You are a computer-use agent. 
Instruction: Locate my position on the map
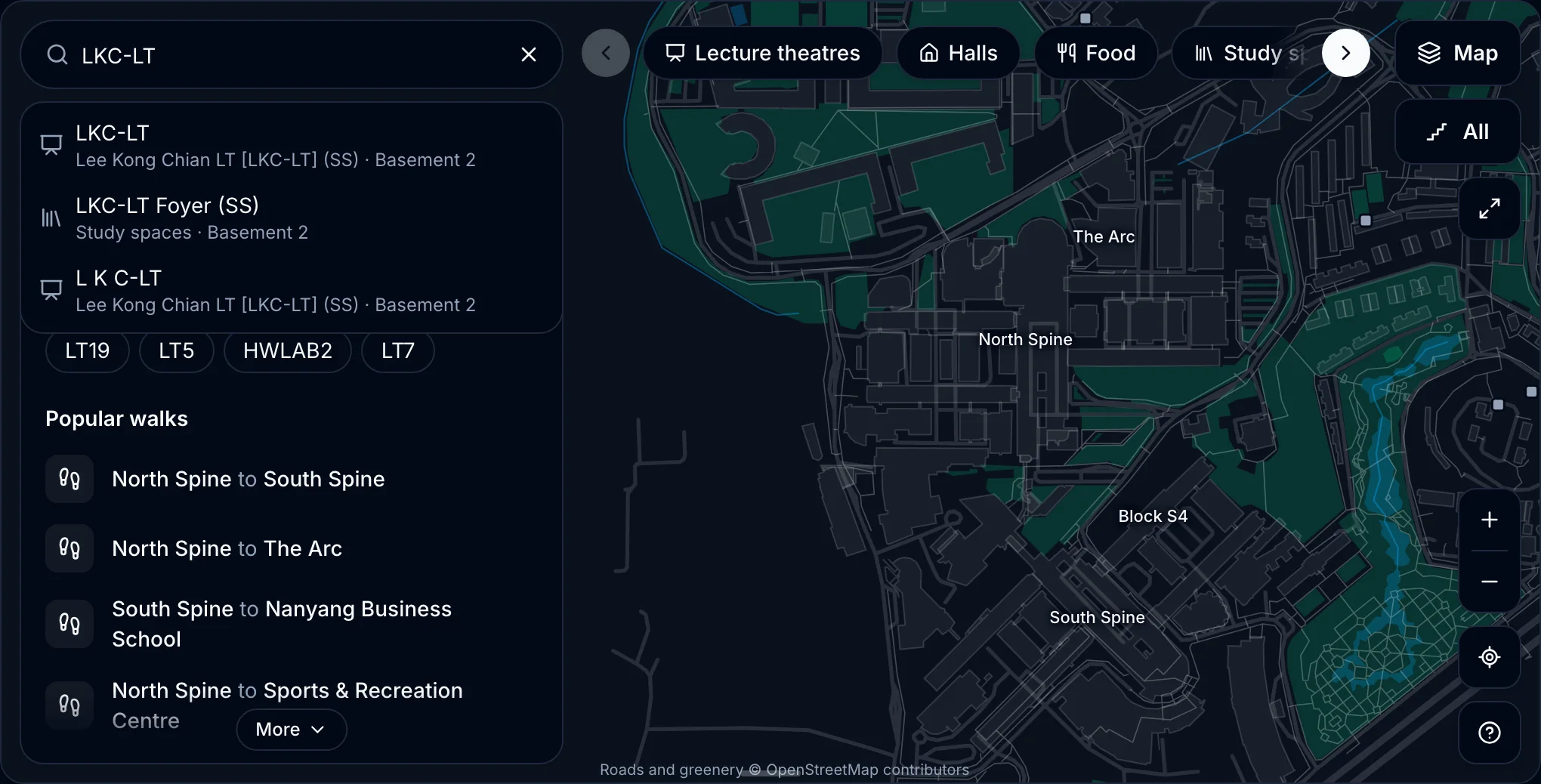coord(1490,657)
